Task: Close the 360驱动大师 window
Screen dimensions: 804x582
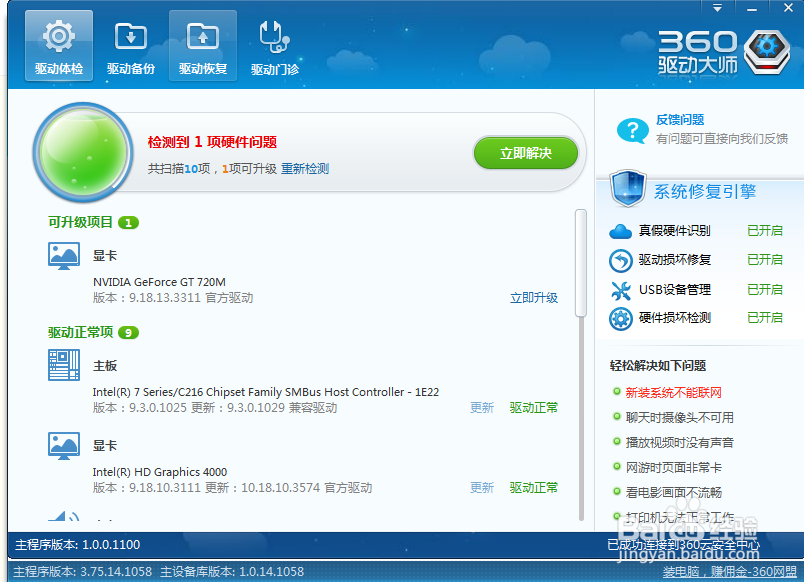Action: (788, 8)
